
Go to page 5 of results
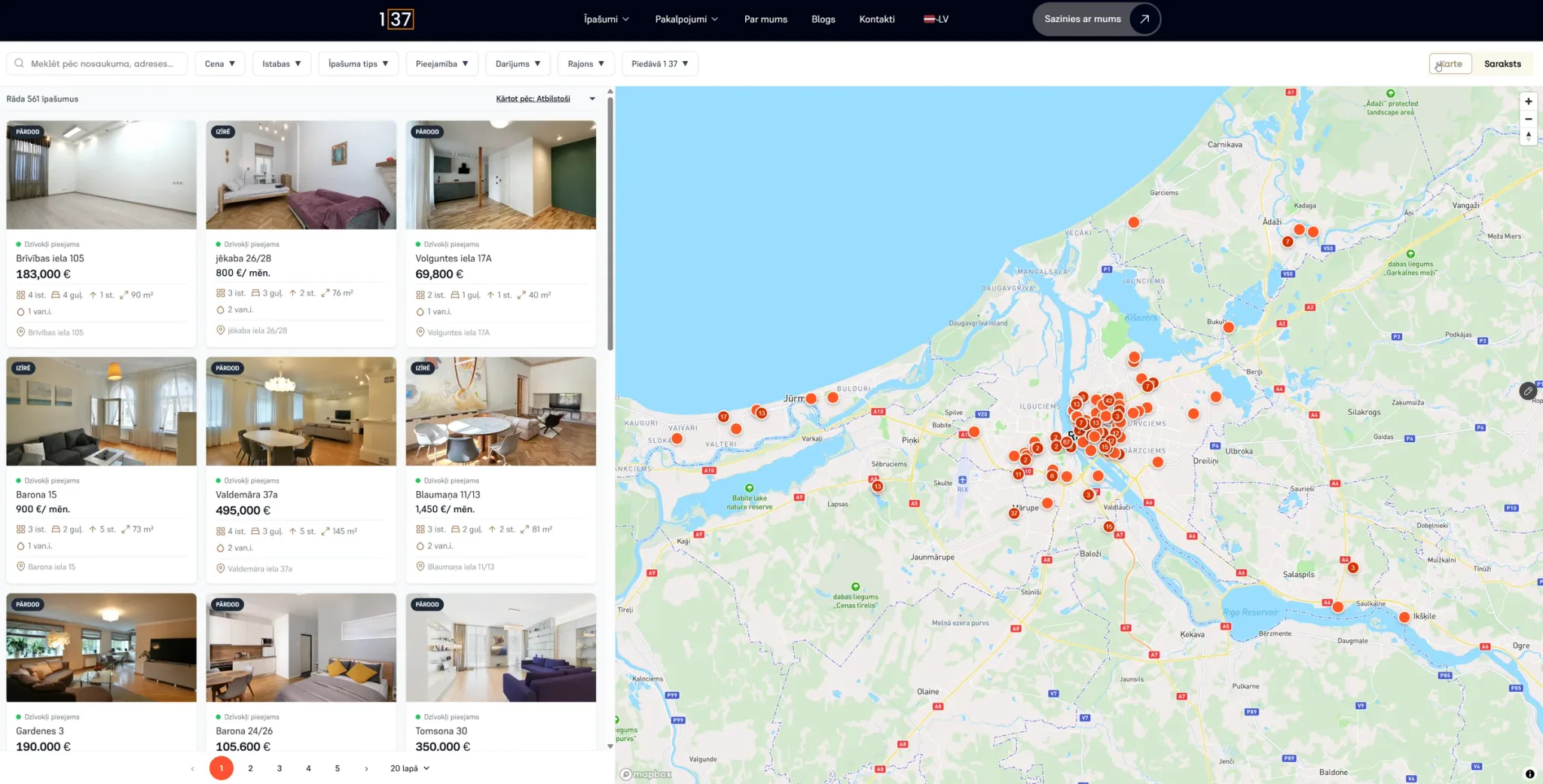(338, 768)
